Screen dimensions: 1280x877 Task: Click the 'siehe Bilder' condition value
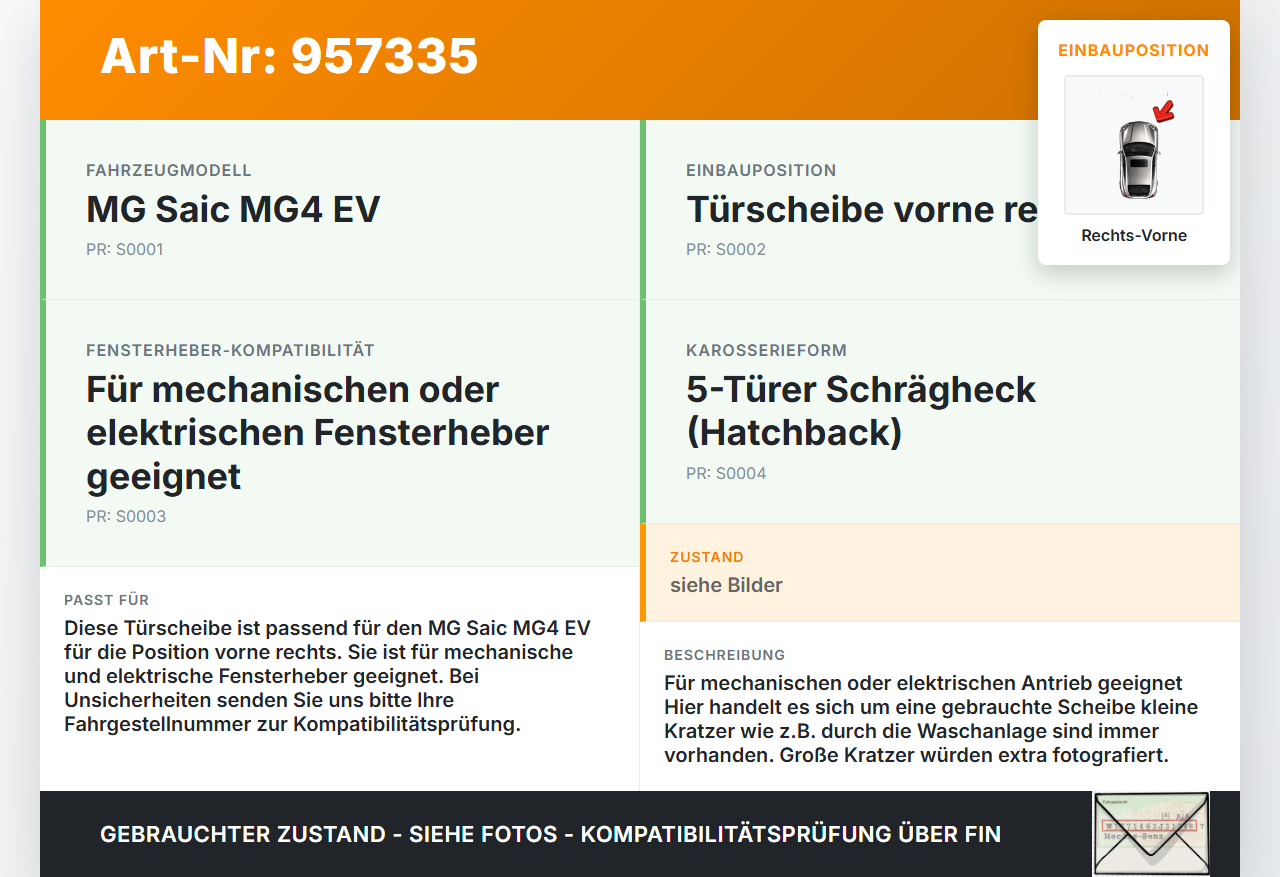(726, 585)
